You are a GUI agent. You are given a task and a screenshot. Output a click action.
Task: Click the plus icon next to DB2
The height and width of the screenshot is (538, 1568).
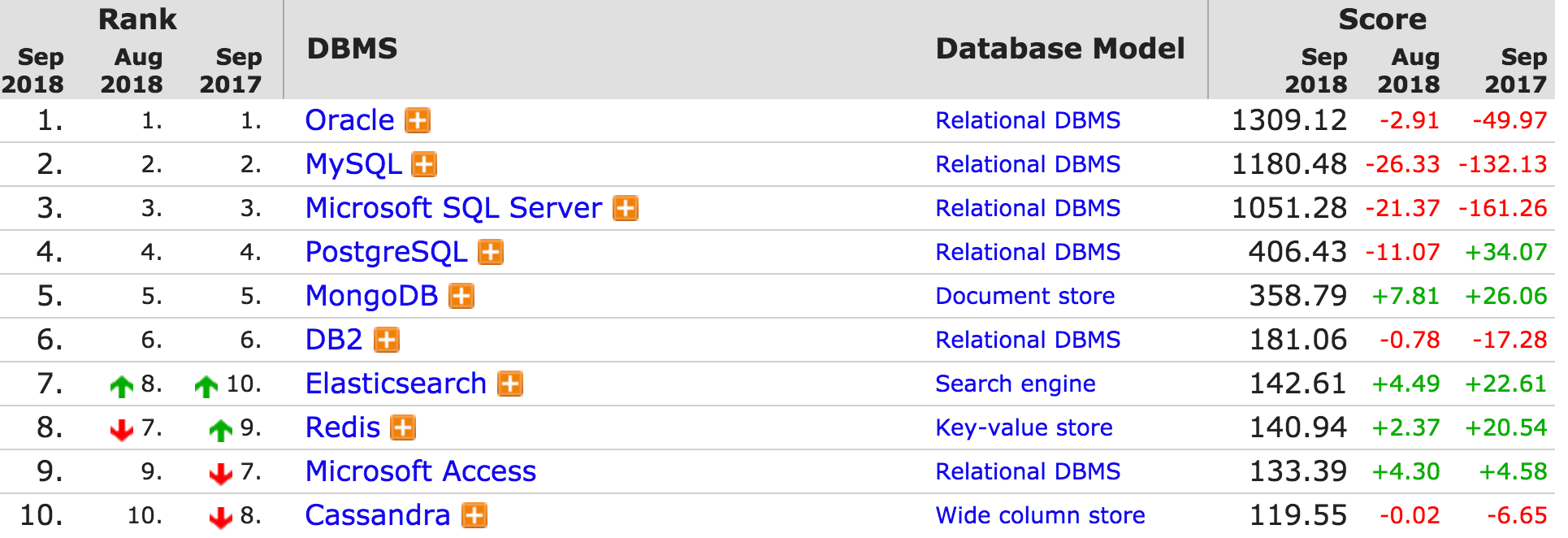tap(387, 340)
